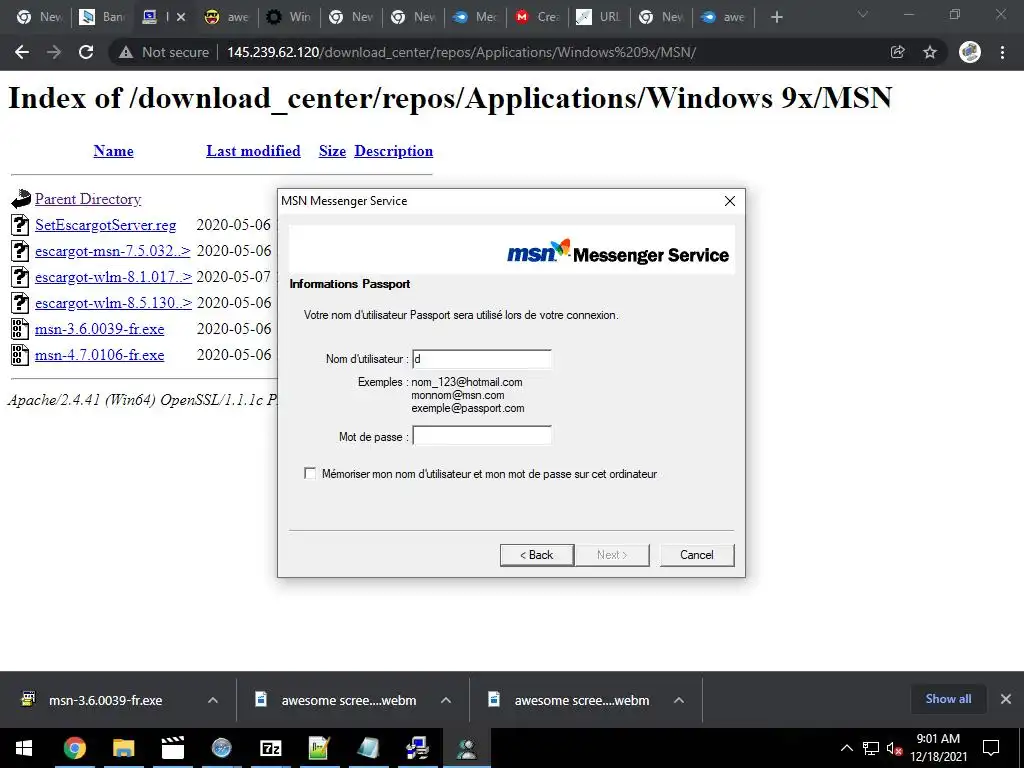Click Show all downloads

948,699
